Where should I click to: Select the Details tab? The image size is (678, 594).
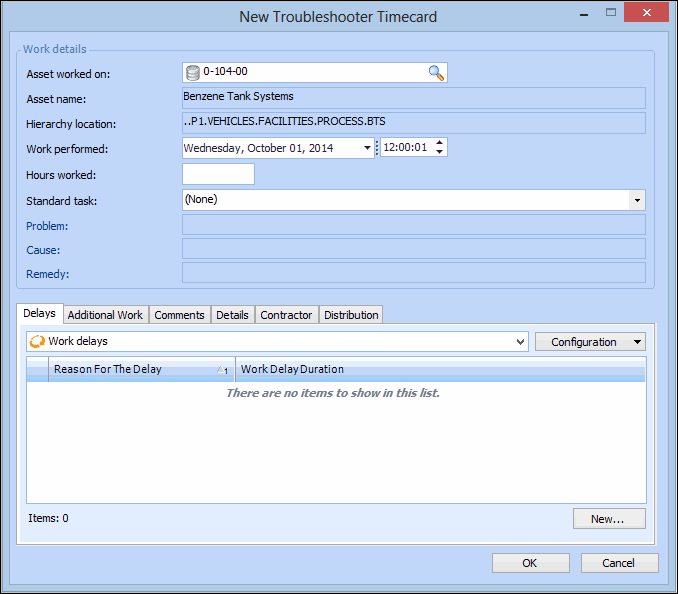click(232, 315)
